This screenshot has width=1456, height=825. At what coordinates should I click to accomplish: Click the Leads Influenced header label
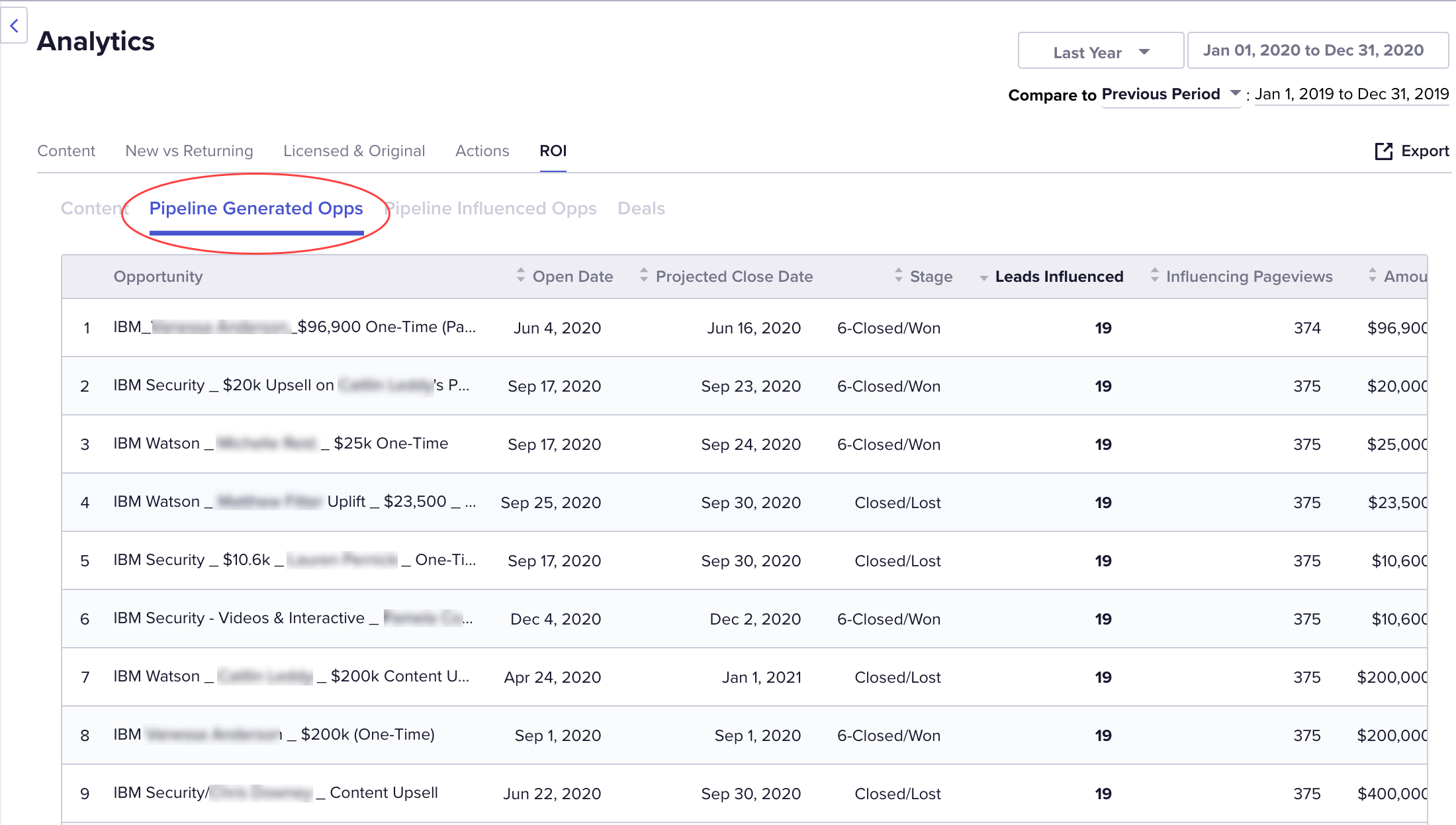[1059, 277]
